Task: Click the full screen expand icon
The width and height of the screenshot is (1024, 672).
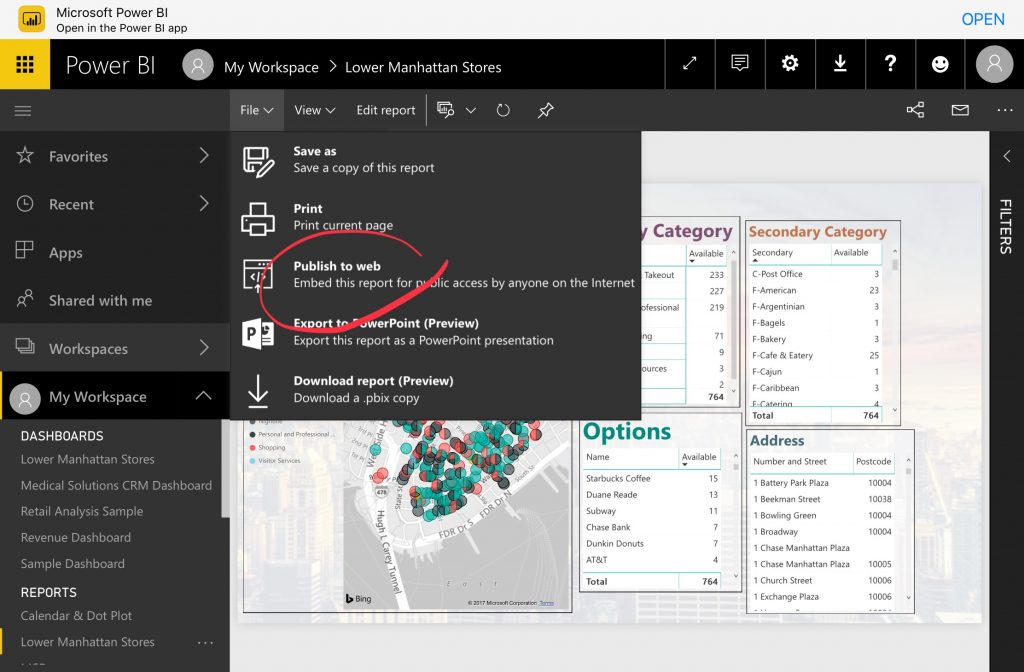Action: 690,64
